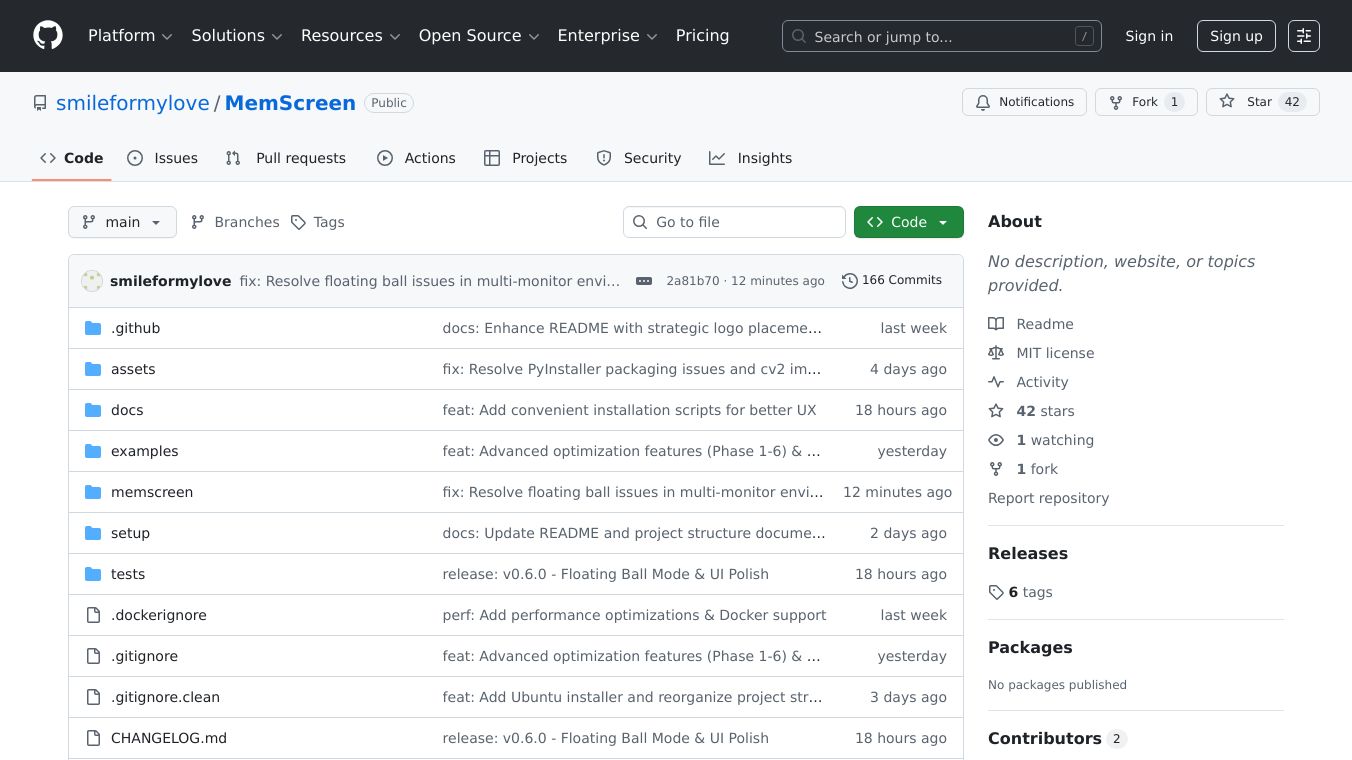Open the .dockerignore file
The width and height of the screenshot is (1352, 760).
158,615
